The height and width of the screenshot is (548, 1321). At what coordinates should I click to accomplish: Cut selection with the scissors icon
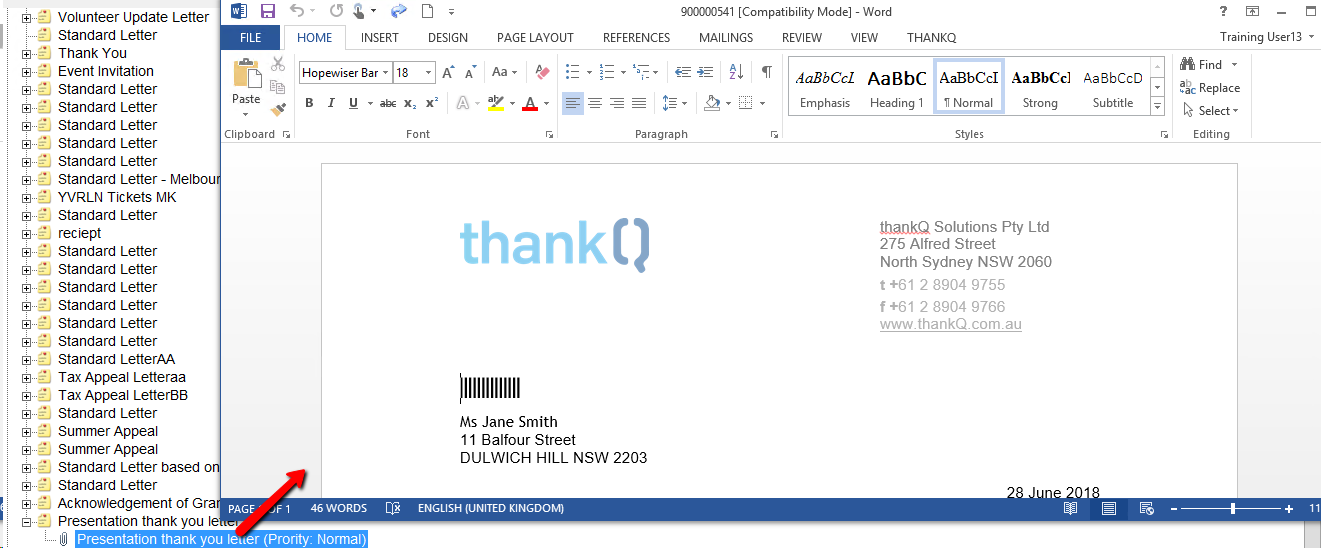point(278,65)
